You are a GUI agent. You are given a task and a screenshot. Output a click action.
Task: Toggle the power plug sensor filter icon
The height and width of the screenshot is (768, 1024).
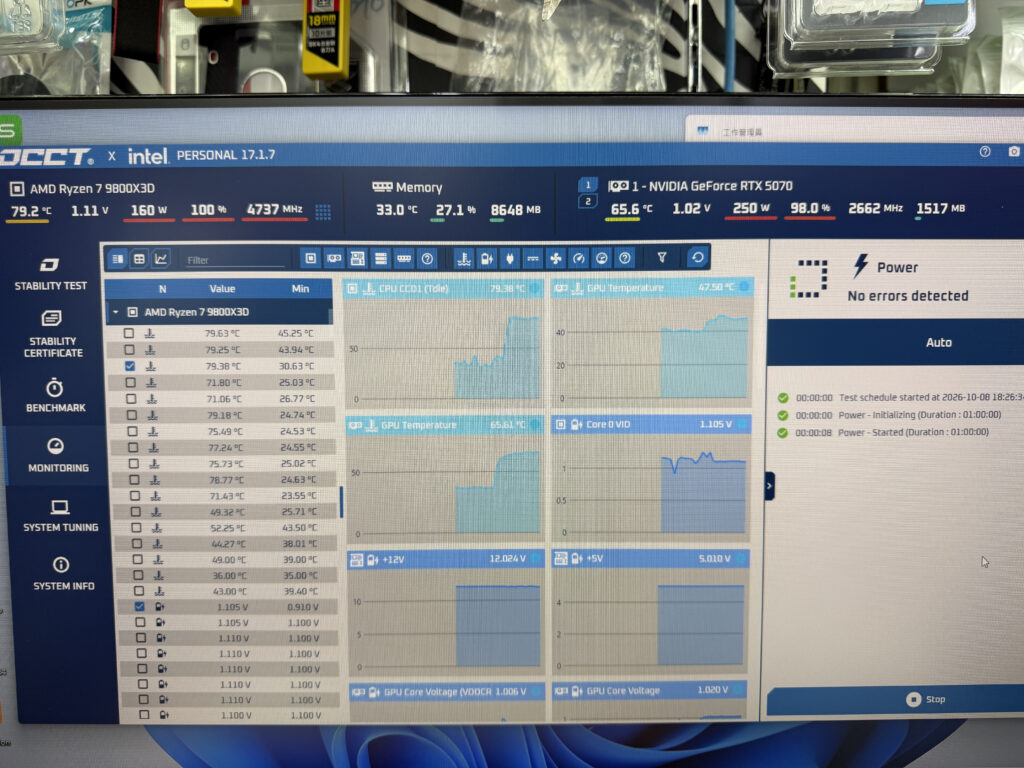510,259
